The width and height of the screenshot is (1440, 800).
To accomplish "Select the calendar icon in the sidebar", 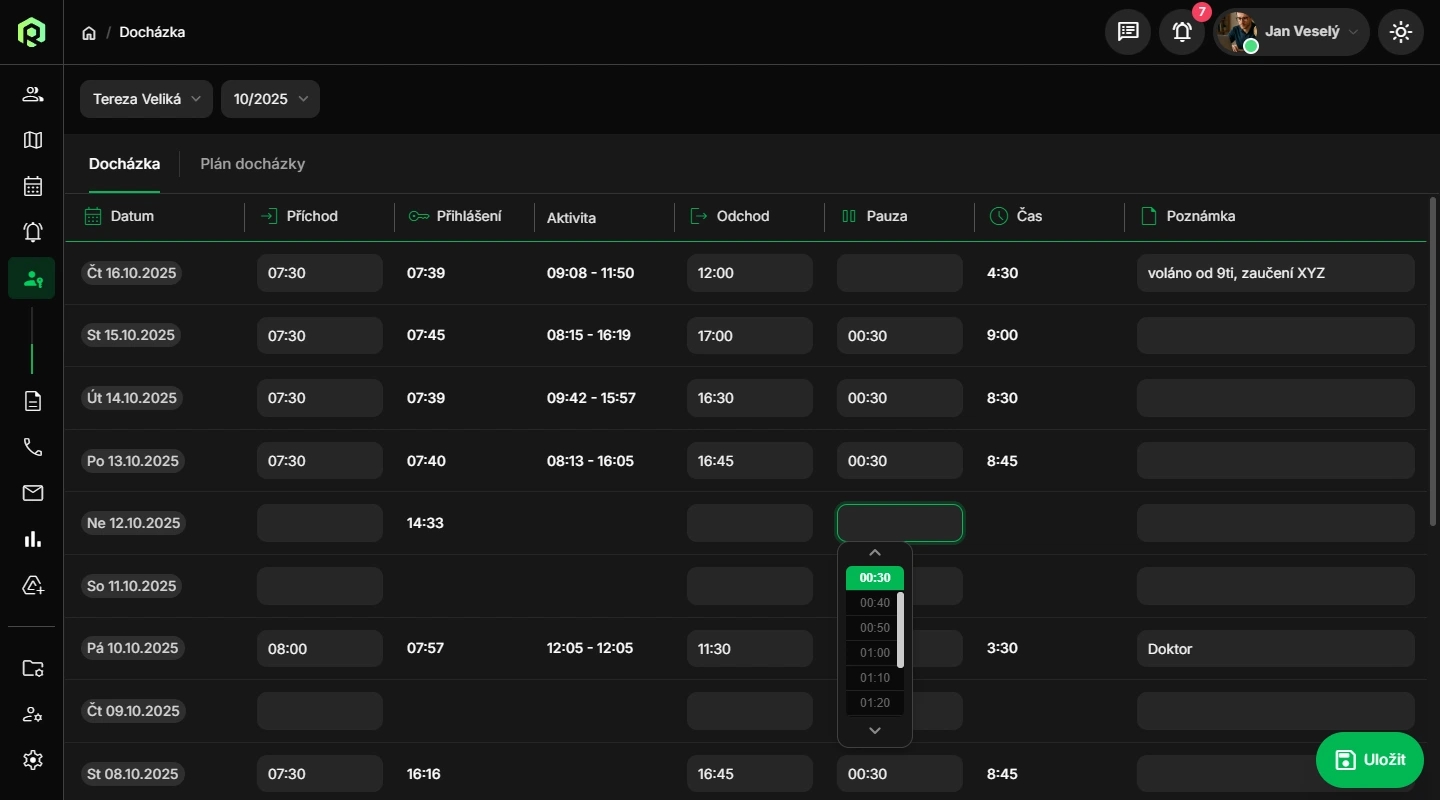I will [32, 186].
